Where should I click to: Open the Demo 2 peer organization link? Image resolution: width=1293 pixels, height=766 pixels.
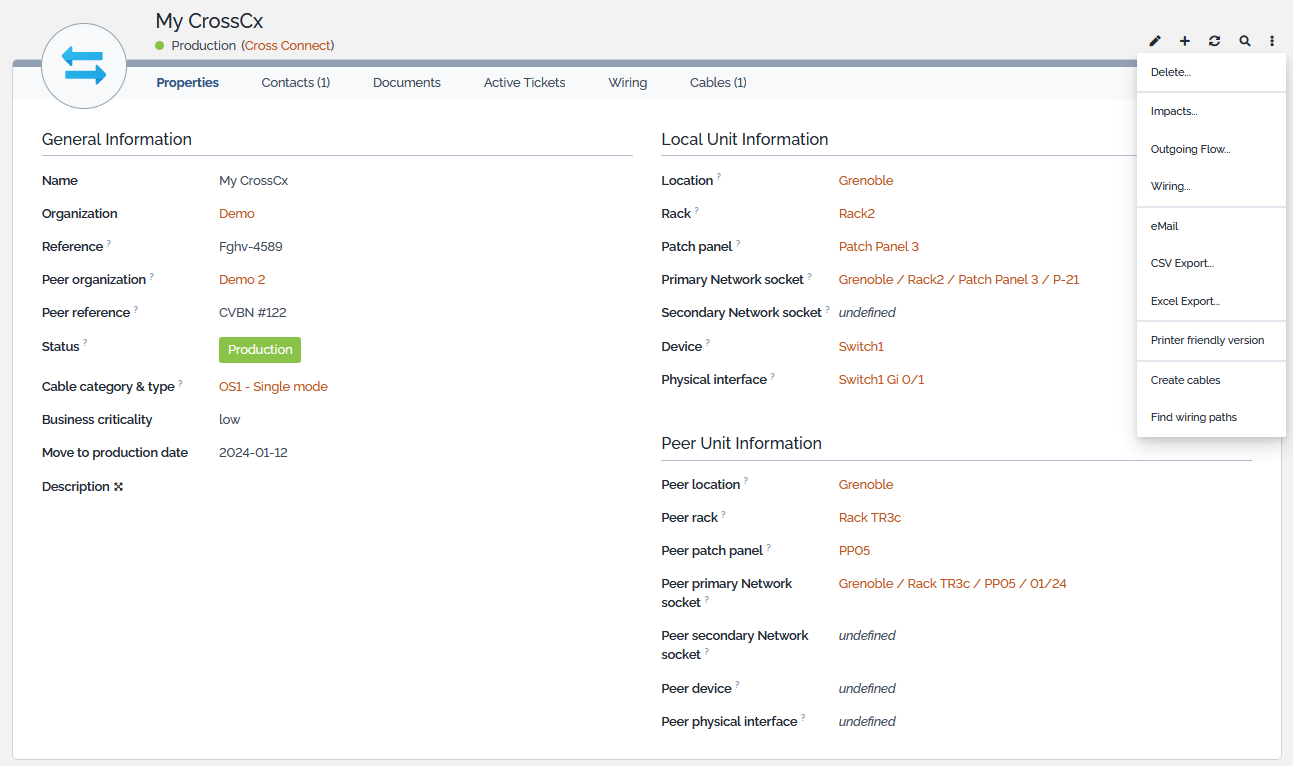242,280
